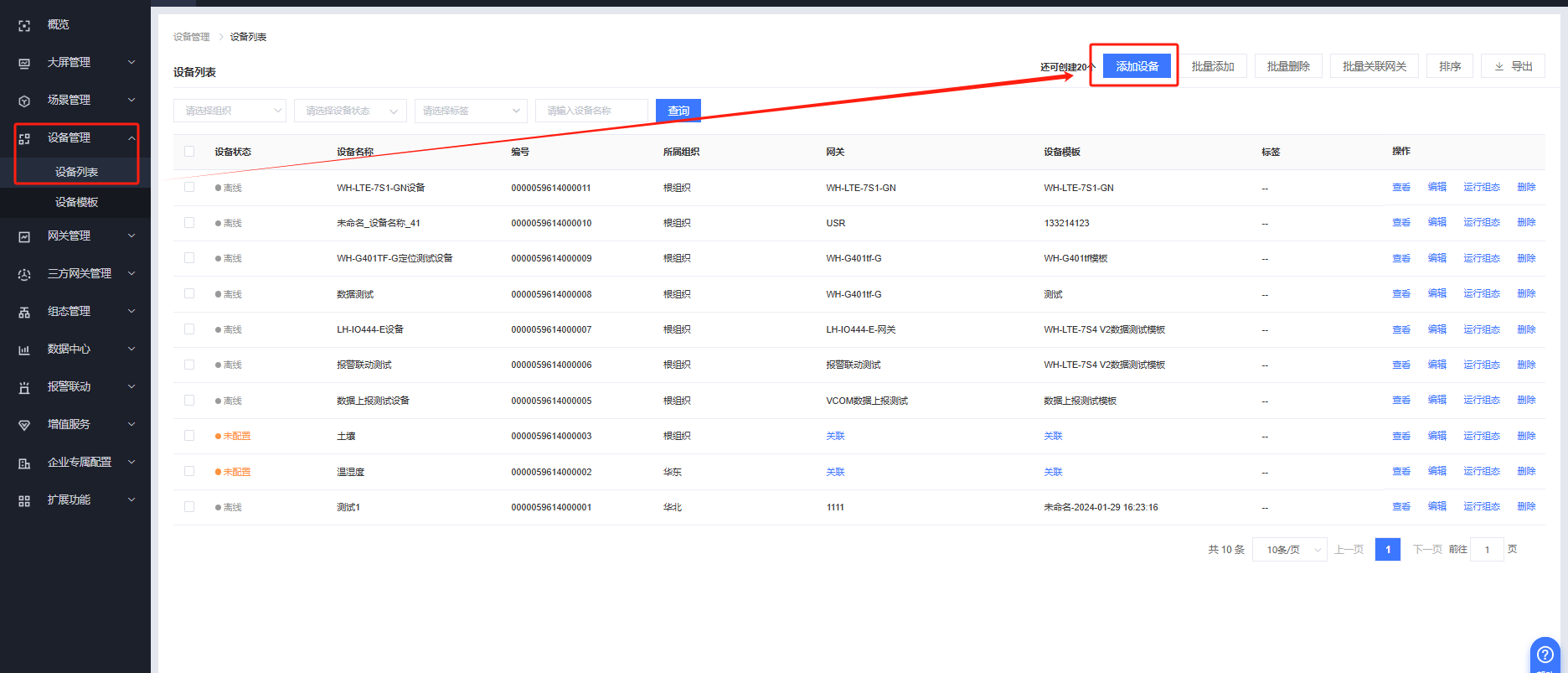Check the select-all checkbox in table header
The image size is (1568, 673).
[189, 152]
